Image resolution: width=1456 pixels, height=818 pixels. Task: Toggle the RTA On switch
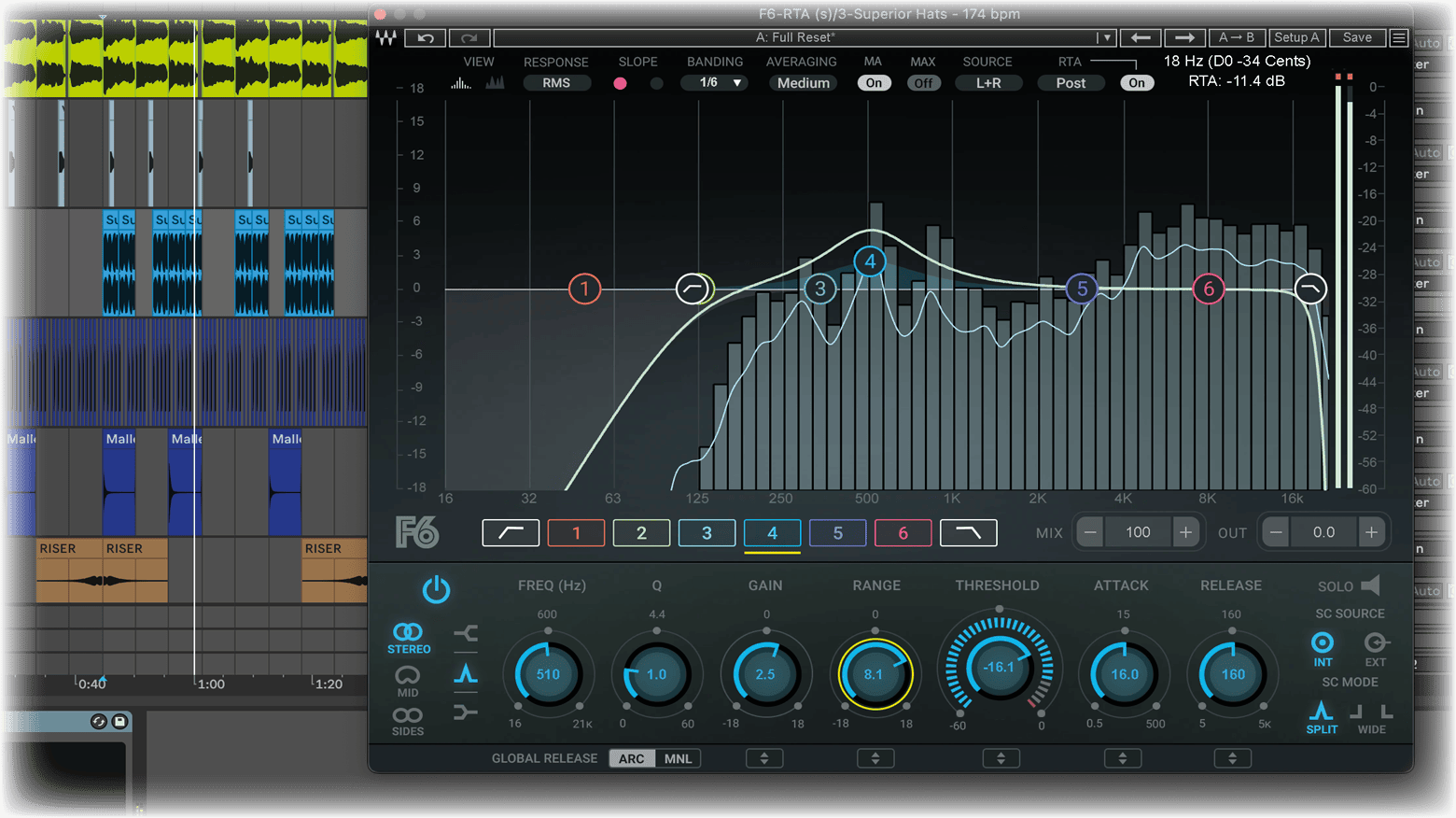pos(1137,83)
